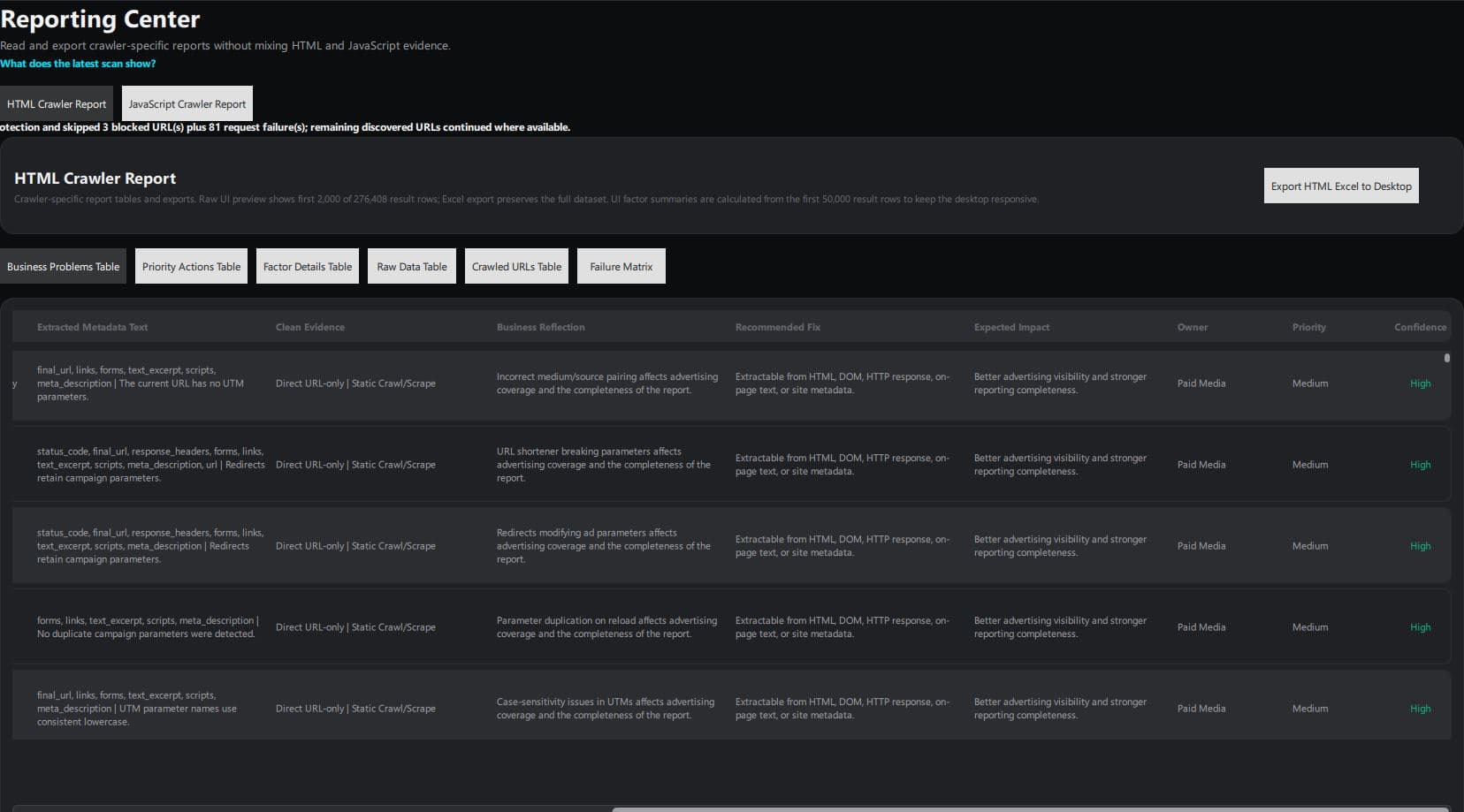Image resolution: width=1464 pixels, height=812 pixels.
Task: Select the 'Case-sensitivity issues in UTMs' cell
Action: [x=606, y=709]
